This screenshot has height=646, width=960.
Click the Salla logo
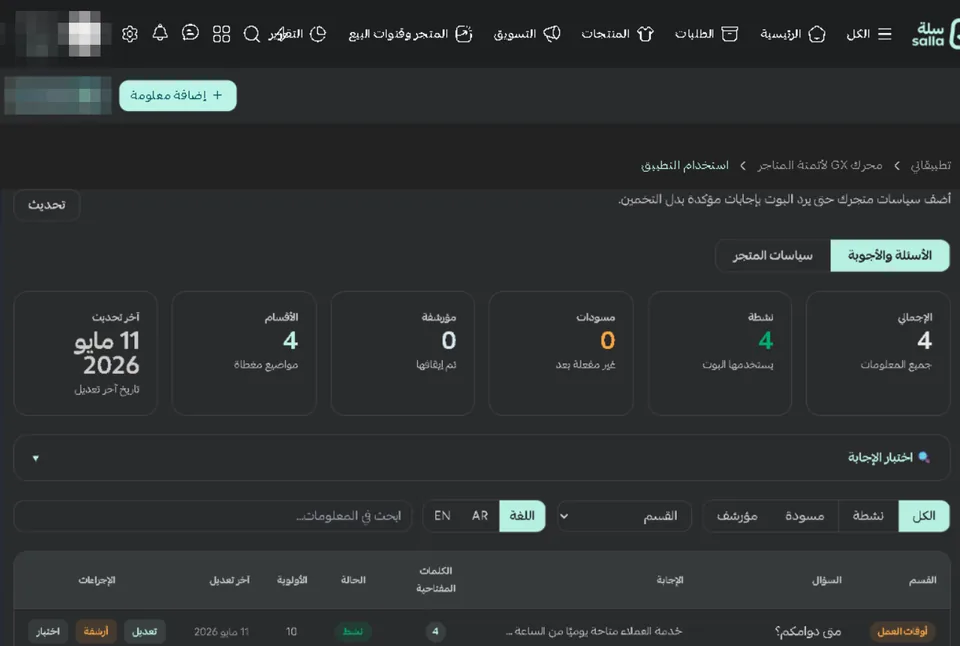click(934, 34)
